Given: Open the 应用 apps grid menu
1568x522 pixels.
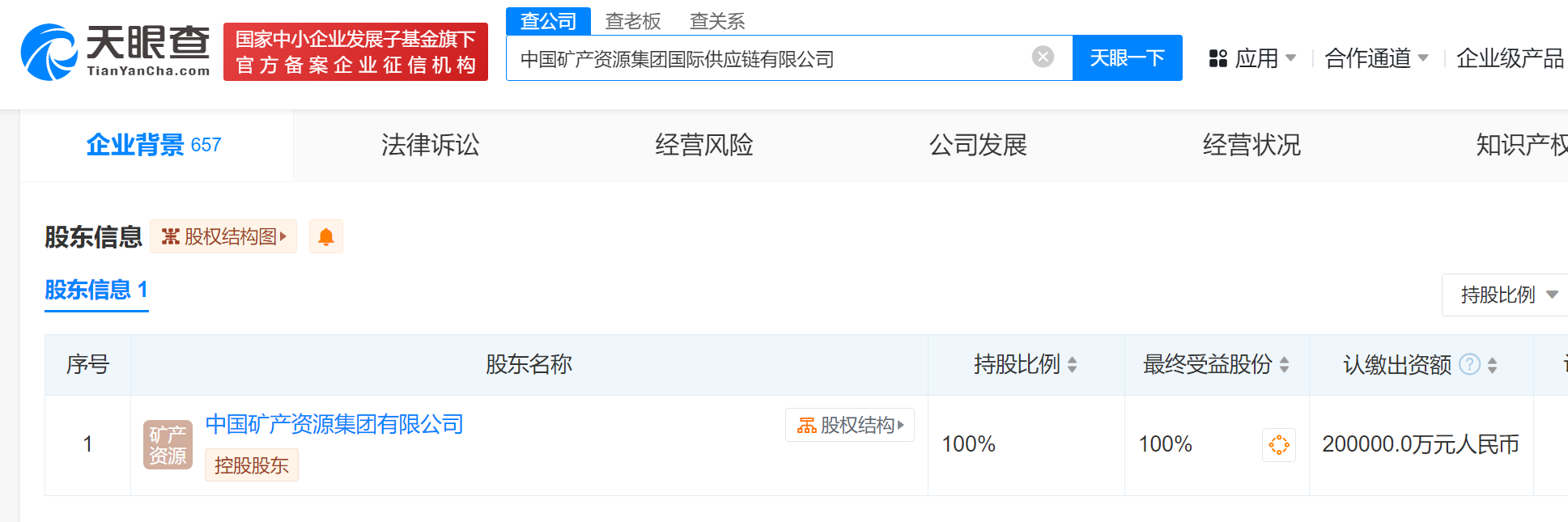Looking at the screenshot, I should point(1251,58).
